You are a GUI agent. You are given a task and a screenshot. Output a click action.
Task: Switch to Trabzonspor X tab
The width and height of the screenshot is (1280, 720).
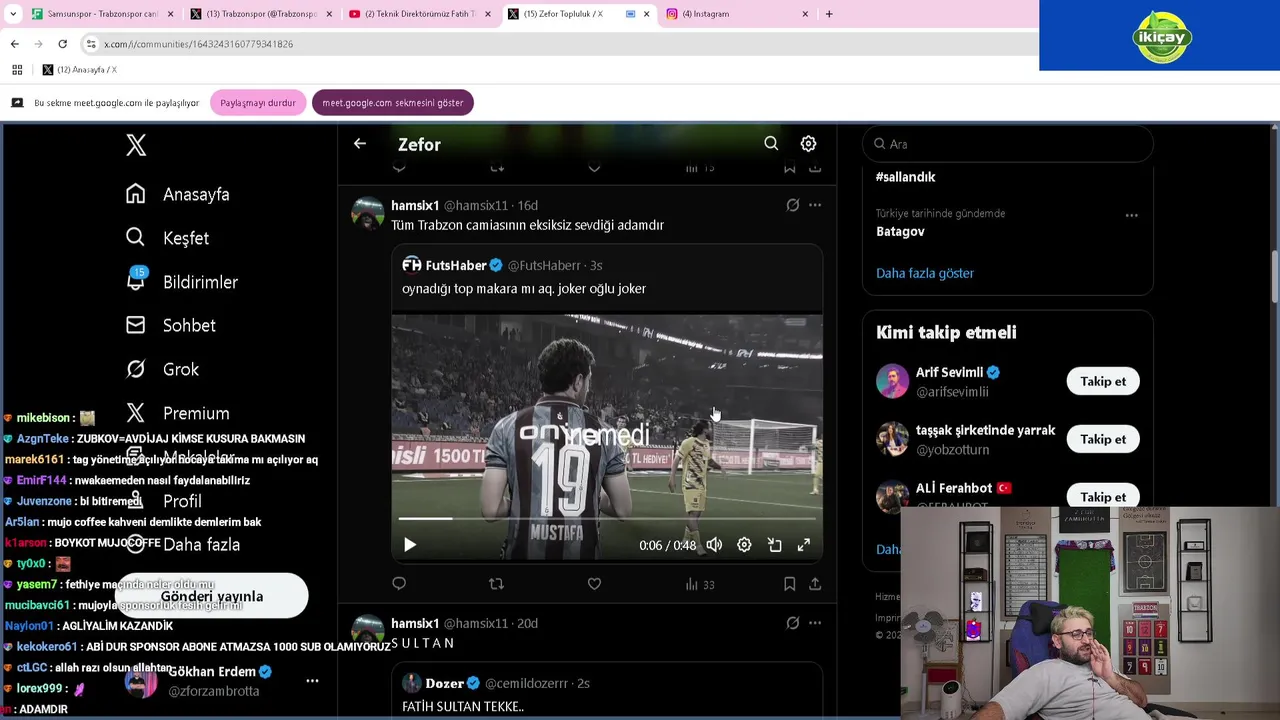(x=260, y=14)
